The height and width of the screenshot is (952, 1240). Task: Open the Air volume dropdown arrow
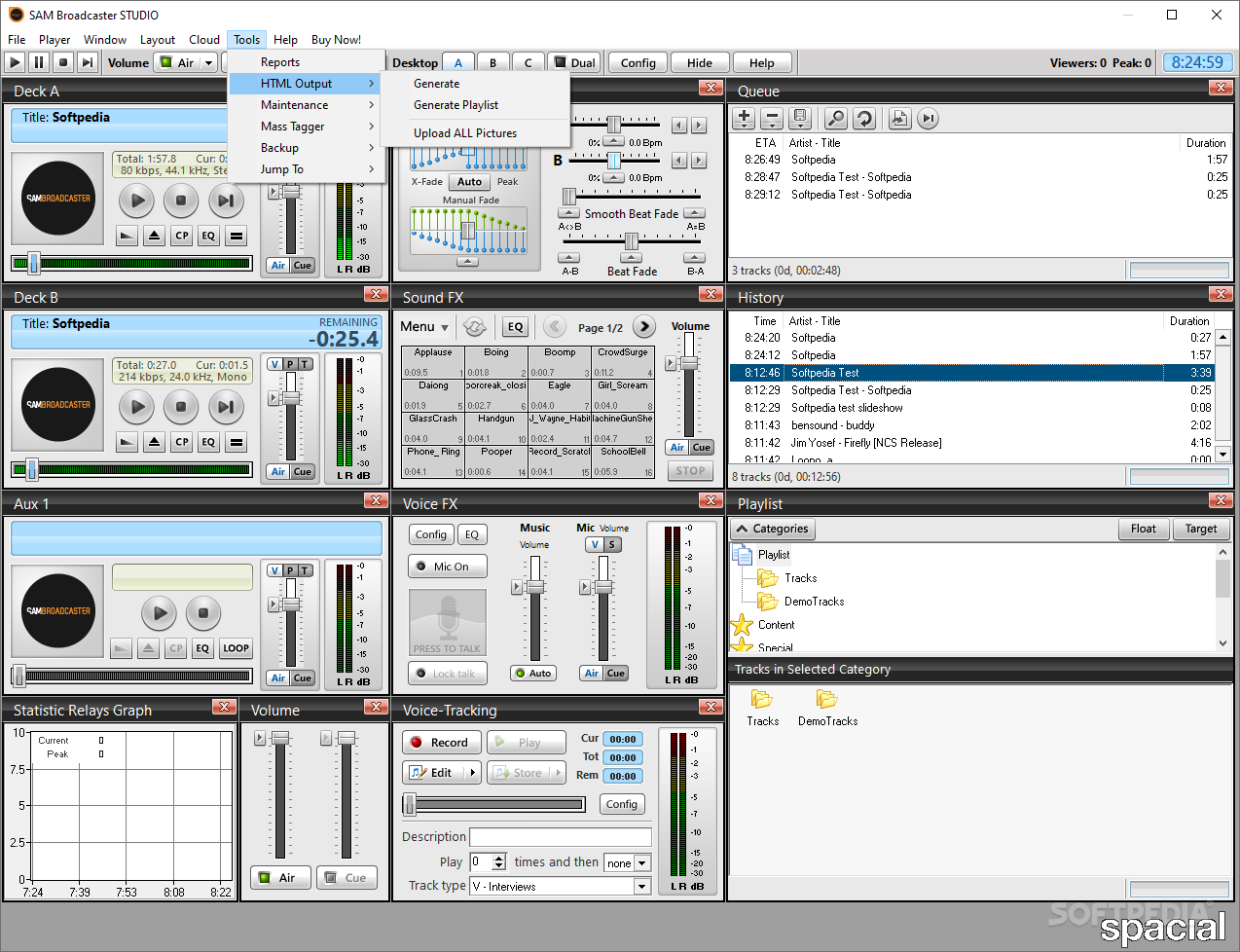[x=208, y=62]
